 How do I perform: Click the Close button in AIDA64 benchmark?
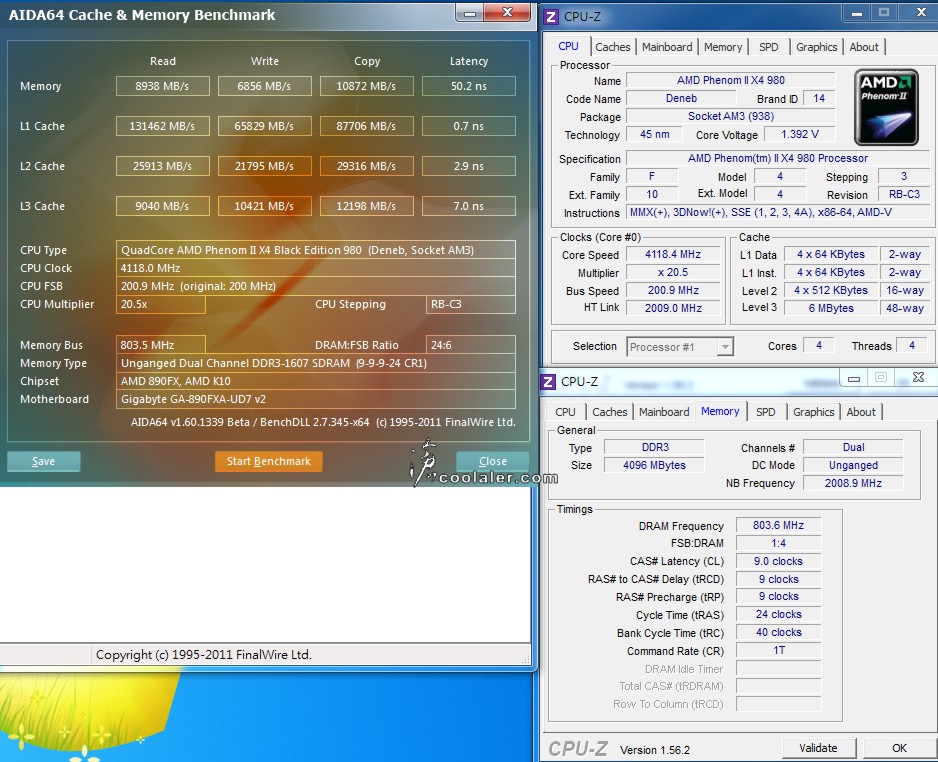coord(492,461)
